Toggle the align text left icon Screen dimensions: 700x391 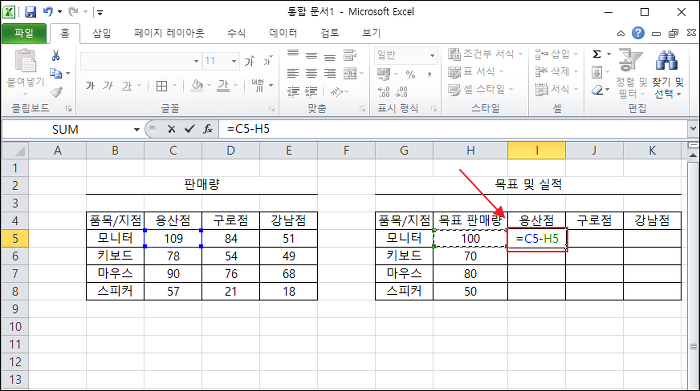click(x=293, y=73)
